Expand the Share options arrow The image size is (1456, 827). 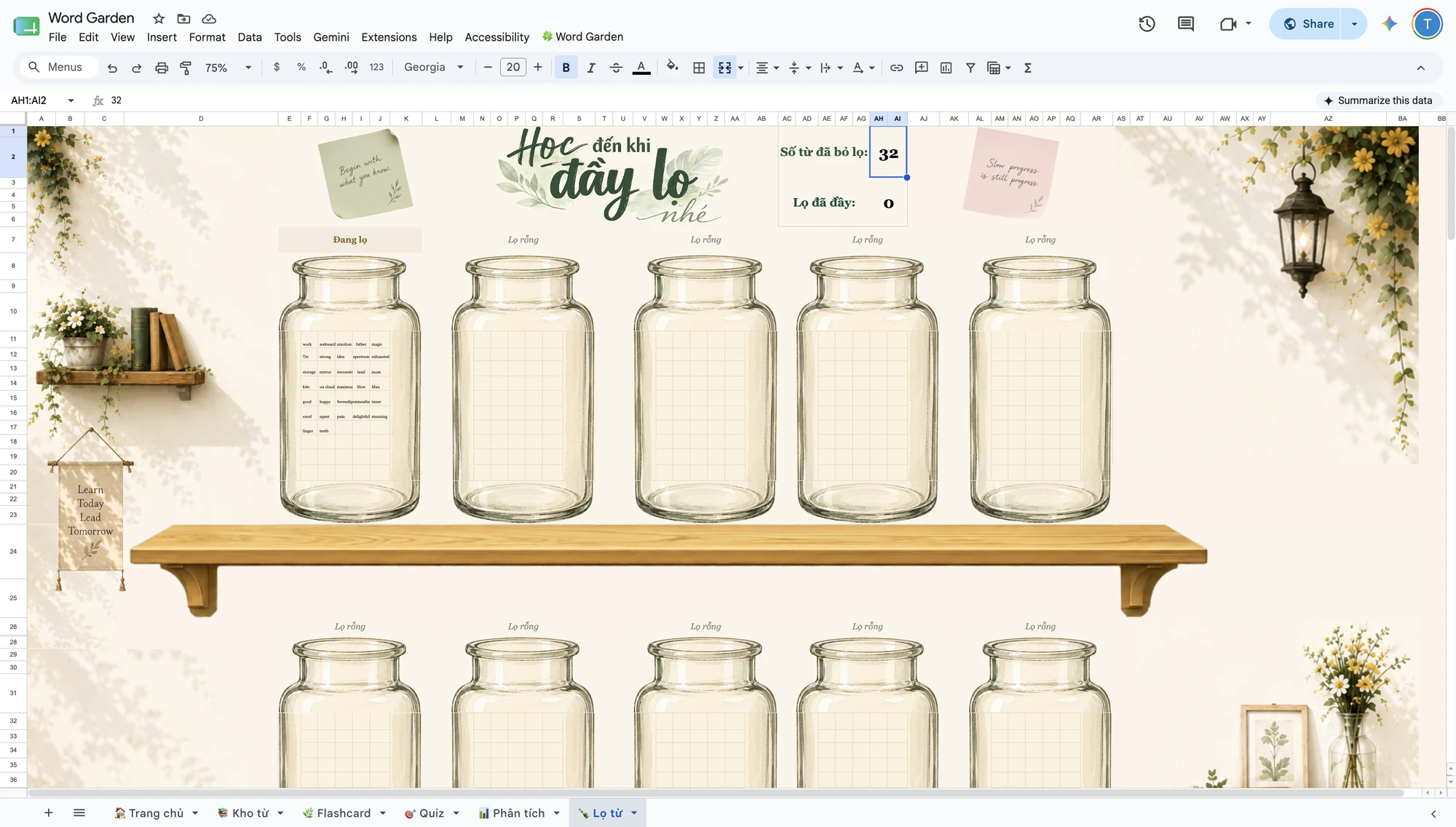(1354, 24)
